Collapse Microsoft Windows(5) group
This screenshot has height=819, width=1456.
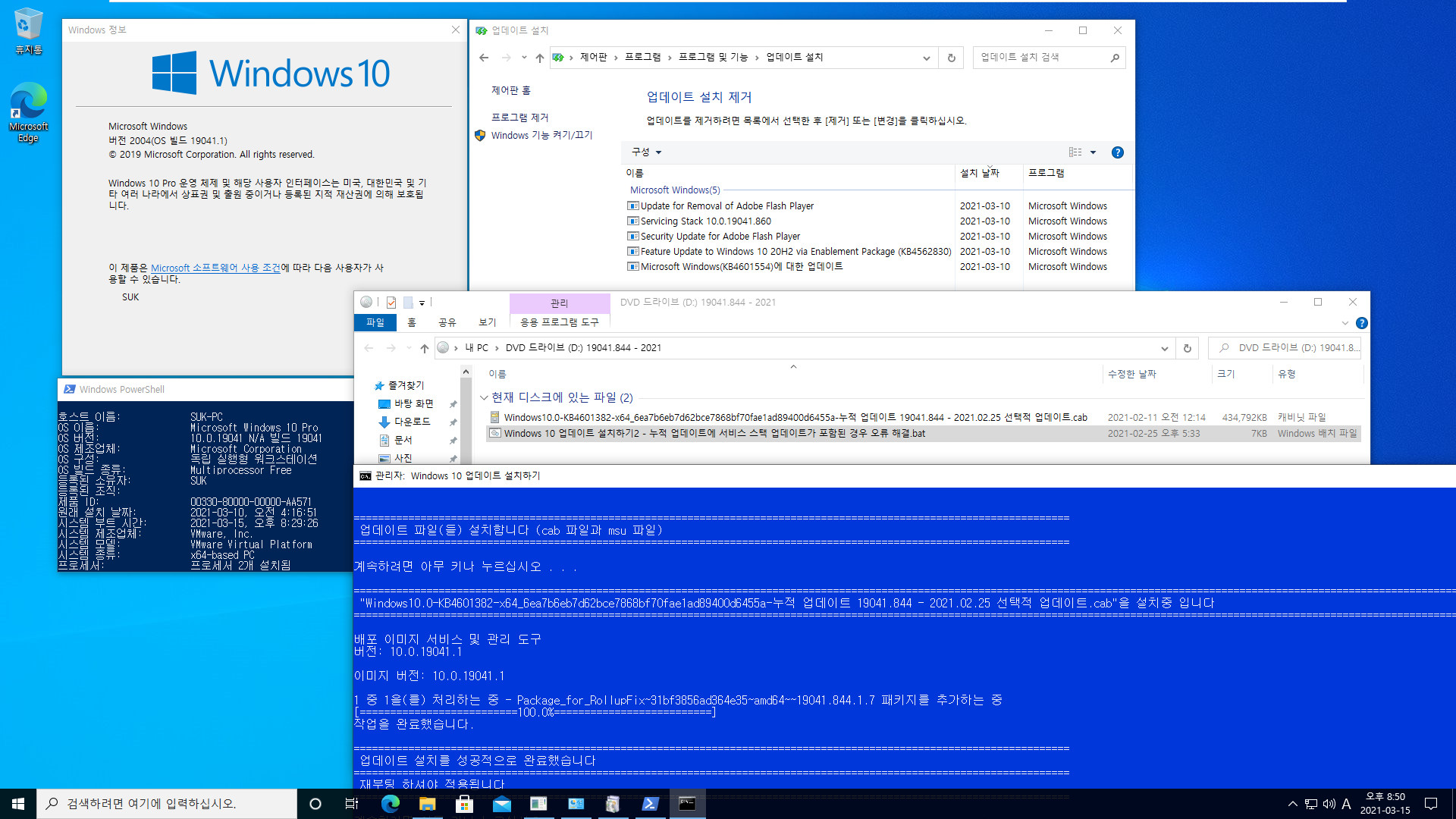(675, 190)
